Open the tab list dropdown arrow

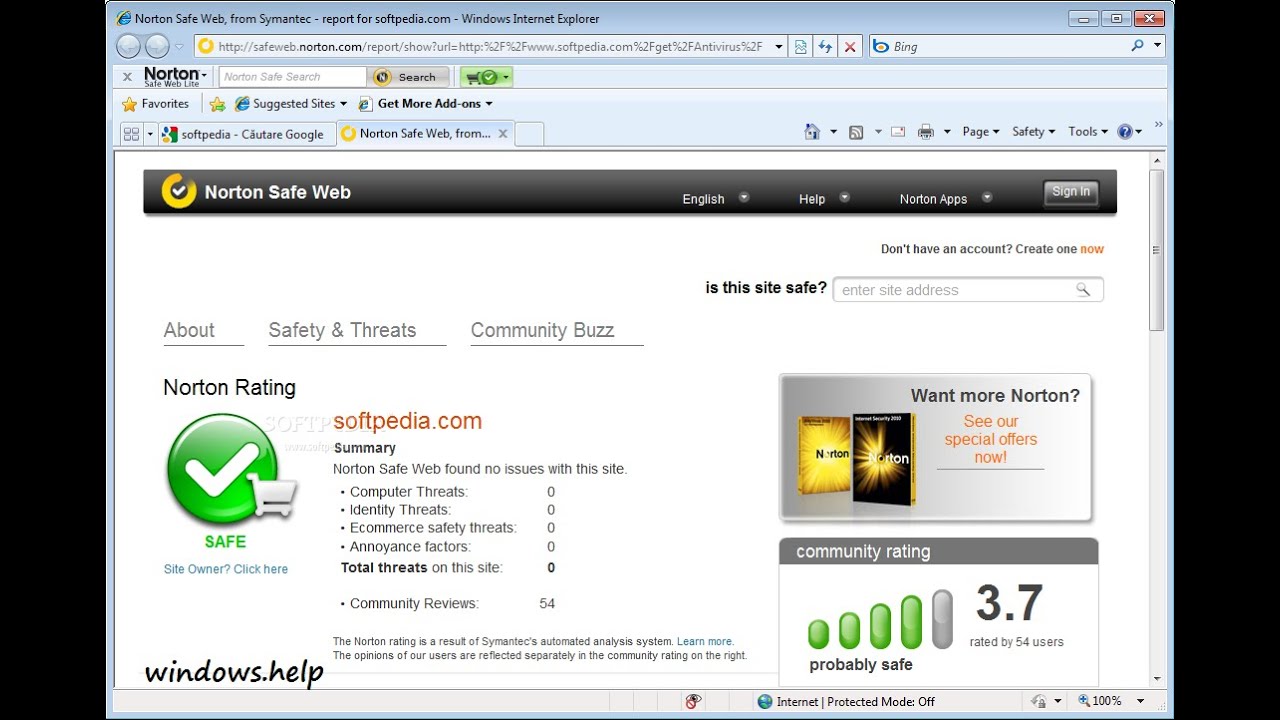pyautogui.click(x=150, y=134)
